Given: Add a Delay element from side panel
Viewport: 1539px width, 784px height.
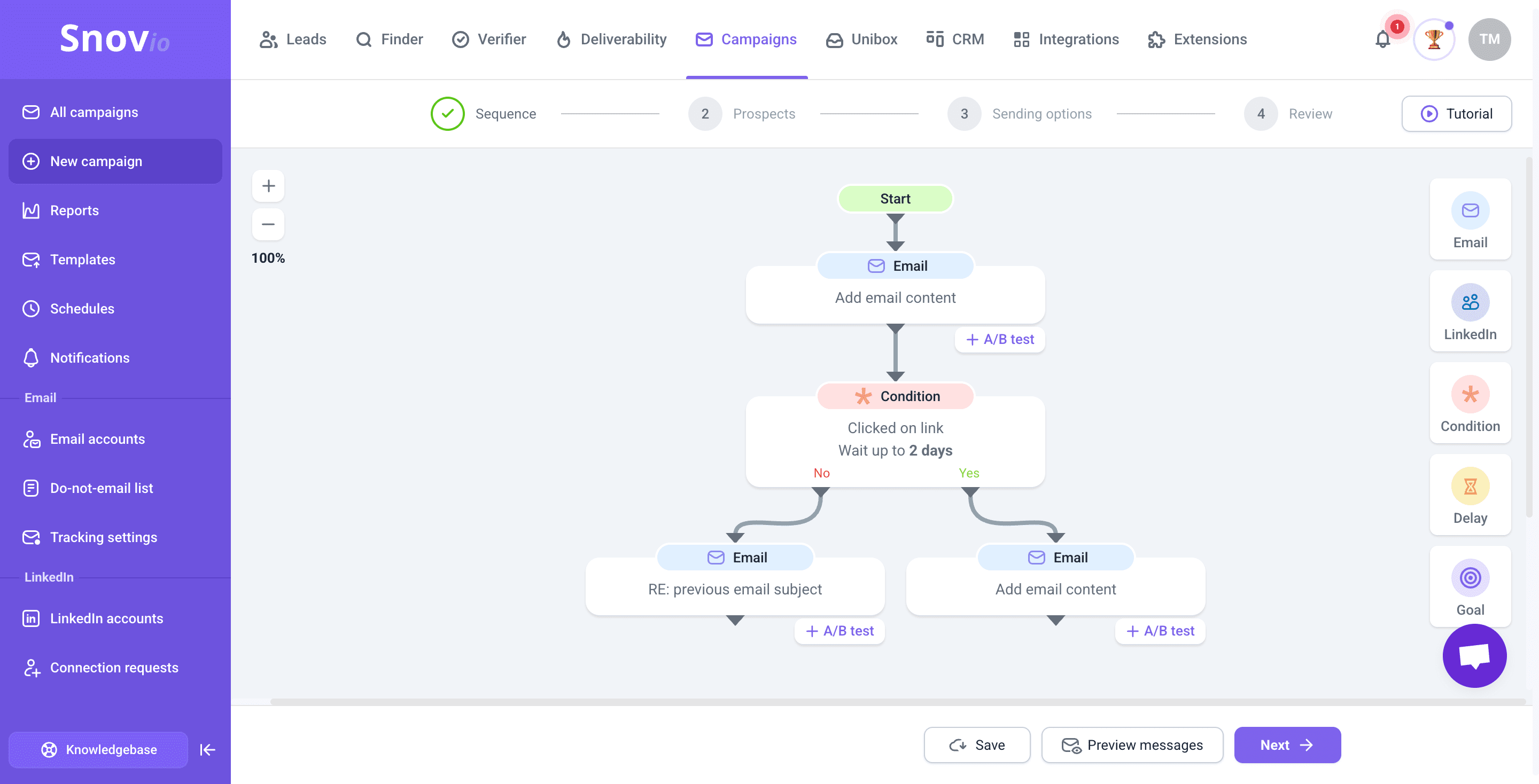Looking at the screenshot, I should [1470, 495].
